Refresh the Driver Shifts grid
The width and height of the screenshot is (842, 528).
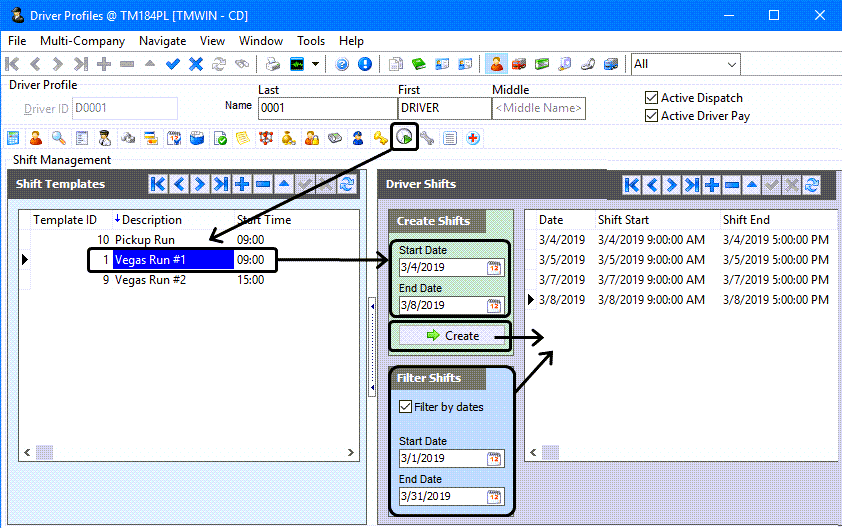812,185
